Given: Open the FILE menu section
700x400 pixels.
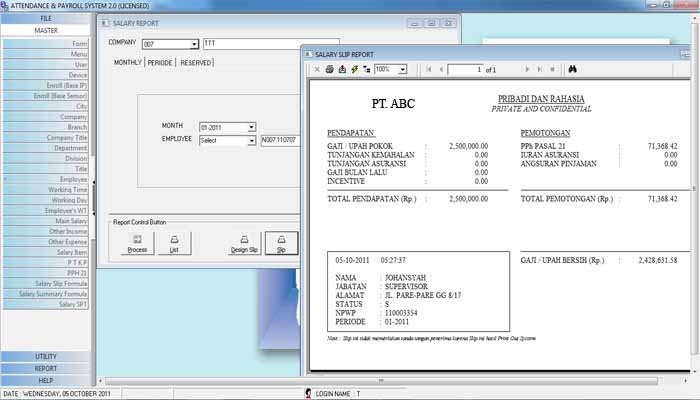Looking at the screenshot, I should tap(46, 18).
